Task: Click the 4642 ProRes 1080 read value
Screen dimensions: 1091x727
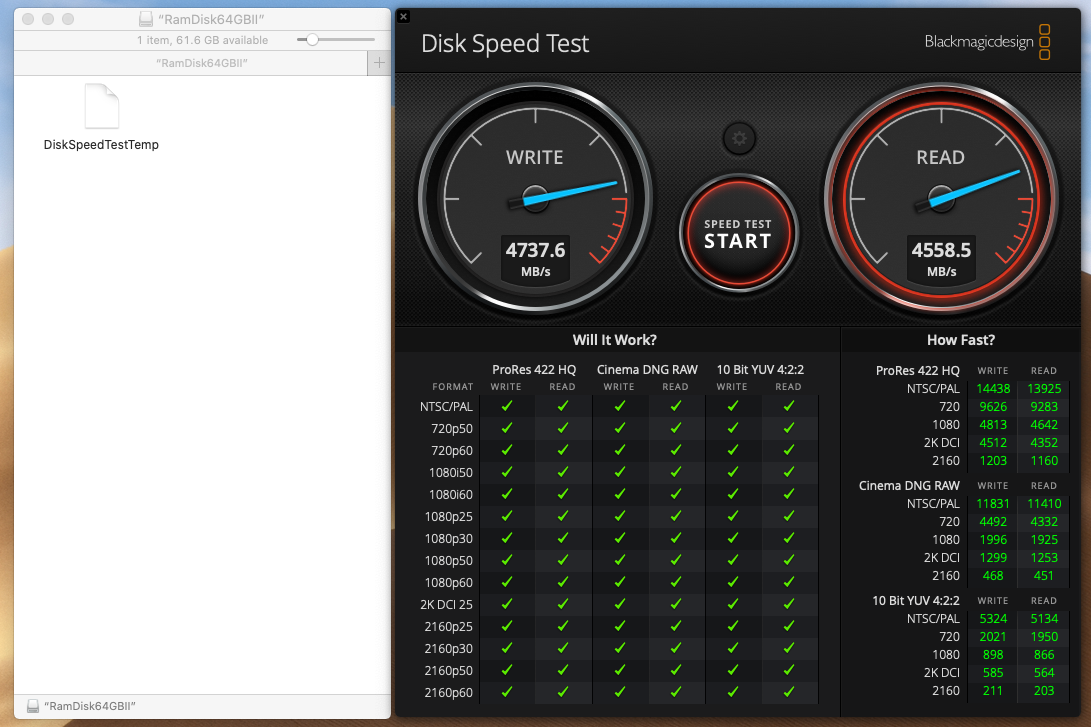Action: pyautogui.click(x=1044, y=425)
